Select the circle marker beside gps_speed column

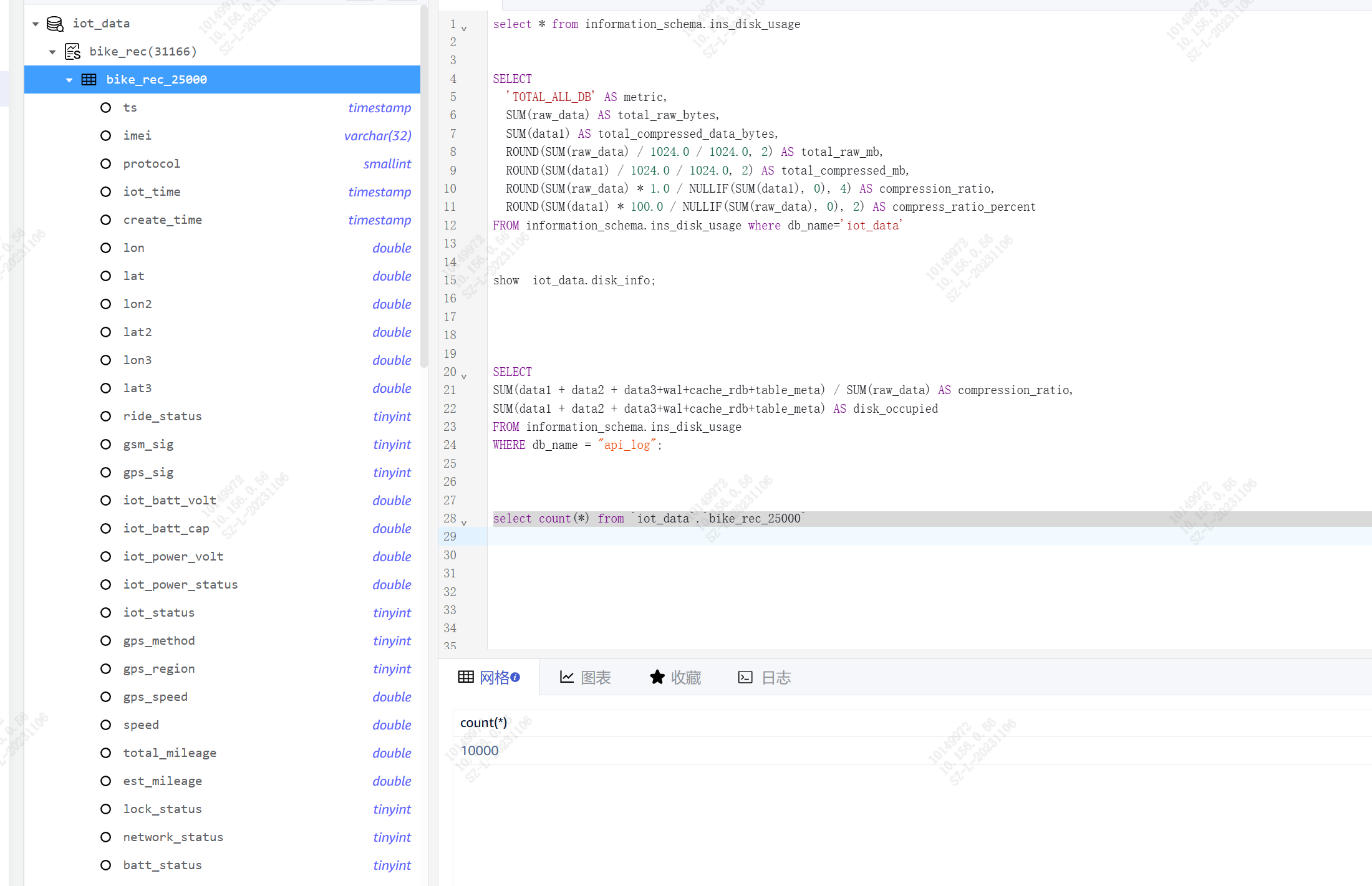(x=105, y=696)
